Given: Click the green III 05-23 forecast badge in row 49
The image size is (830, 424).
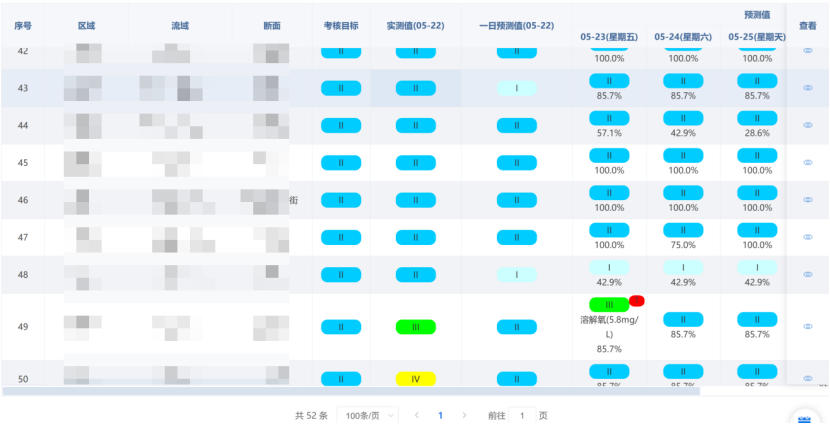Looking at the screenshot, I should pyautogui.click(x=609, y=305).
